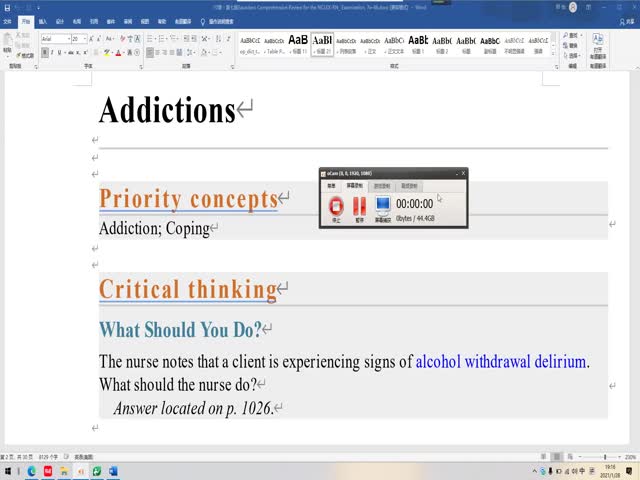Screen dimensions: 640x480
Task: Click the Paste button in clipboard group
Action: click(9, 44)
